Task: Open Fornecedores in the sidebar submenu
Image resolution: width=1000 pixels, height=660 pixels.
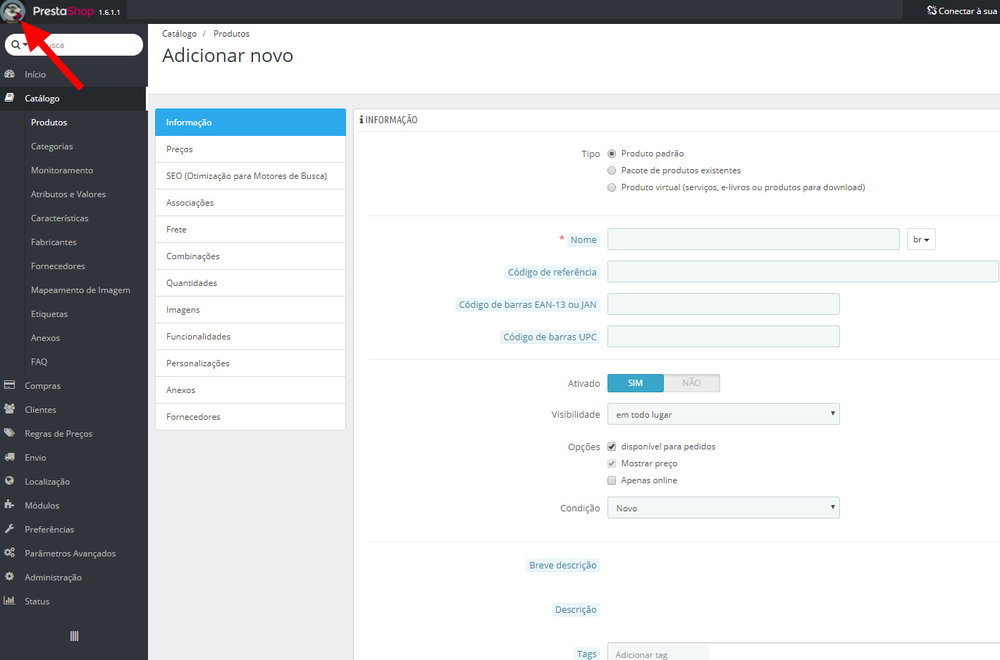Action: click(x=57, y=266)
